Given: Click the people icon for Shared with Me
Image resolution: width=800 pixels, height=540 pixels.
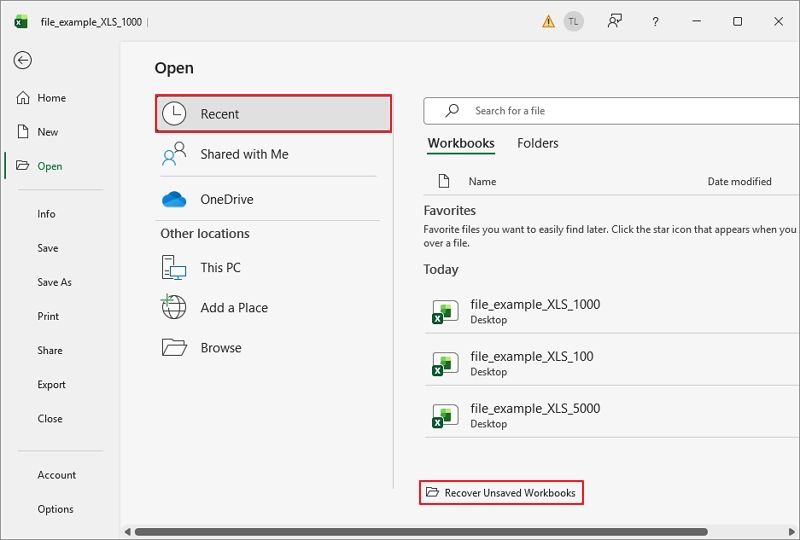Looking at the screenshot, I should [x=174, y=154].
